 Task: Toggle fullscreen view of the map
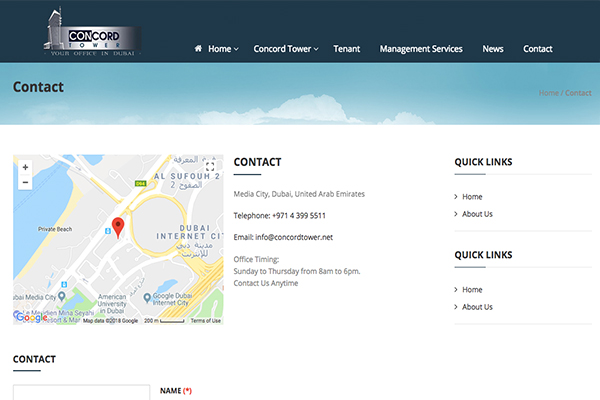[210, 167]
